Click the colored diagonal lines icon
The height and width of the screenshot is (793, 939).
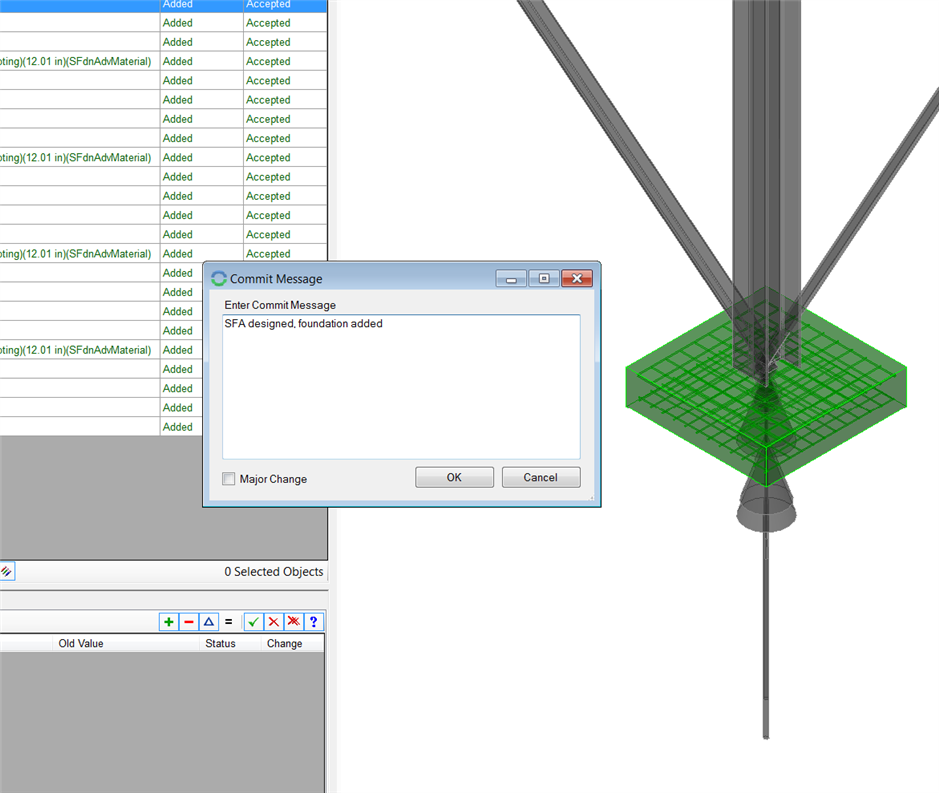[x=7, y=572]
